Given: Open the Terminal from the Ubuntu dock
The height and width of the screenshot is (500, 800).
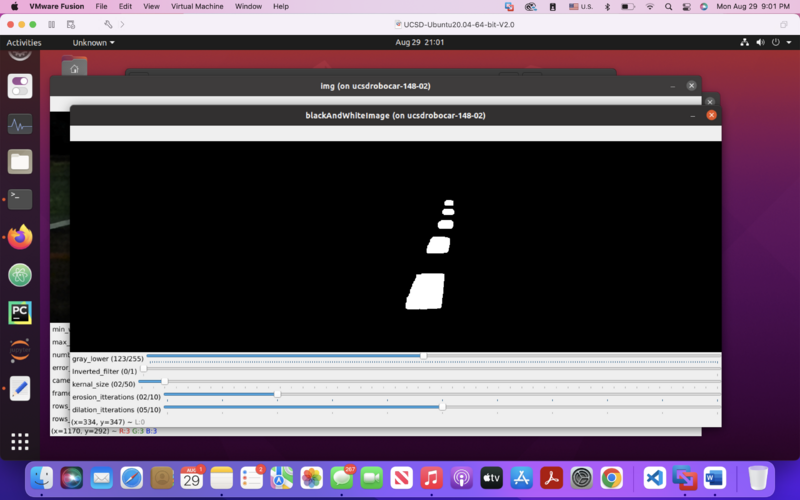Looking at the screenshot, I should click(x=20, y=199).
